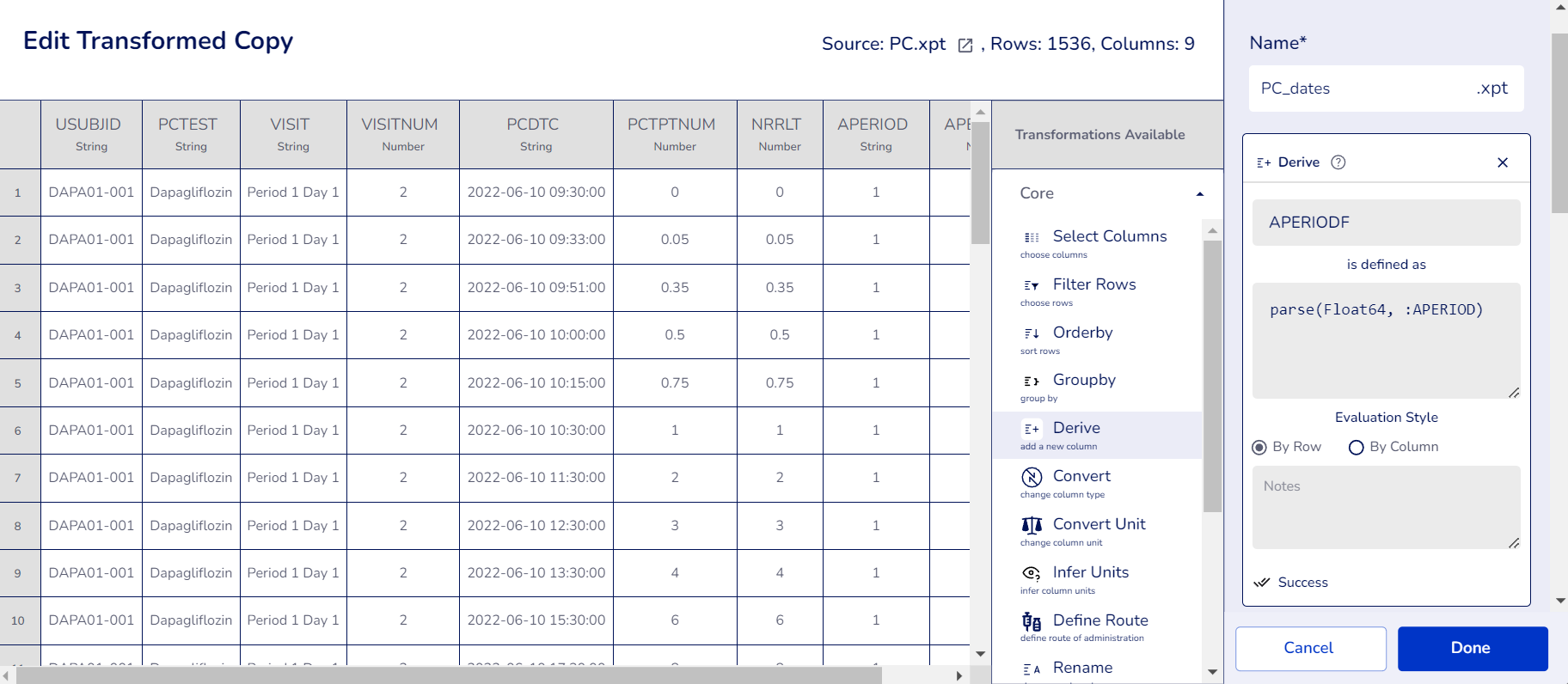Choose the Derive transformation
The image size is (1568, 684).
(x=1098, y=435)
